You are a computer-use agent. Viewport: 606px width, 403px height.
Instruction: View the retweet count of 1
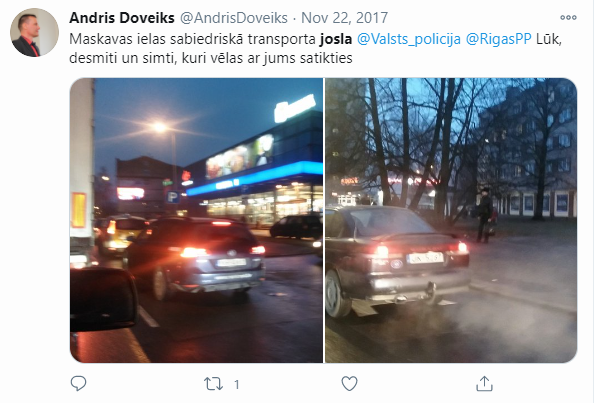pos(237,384)
